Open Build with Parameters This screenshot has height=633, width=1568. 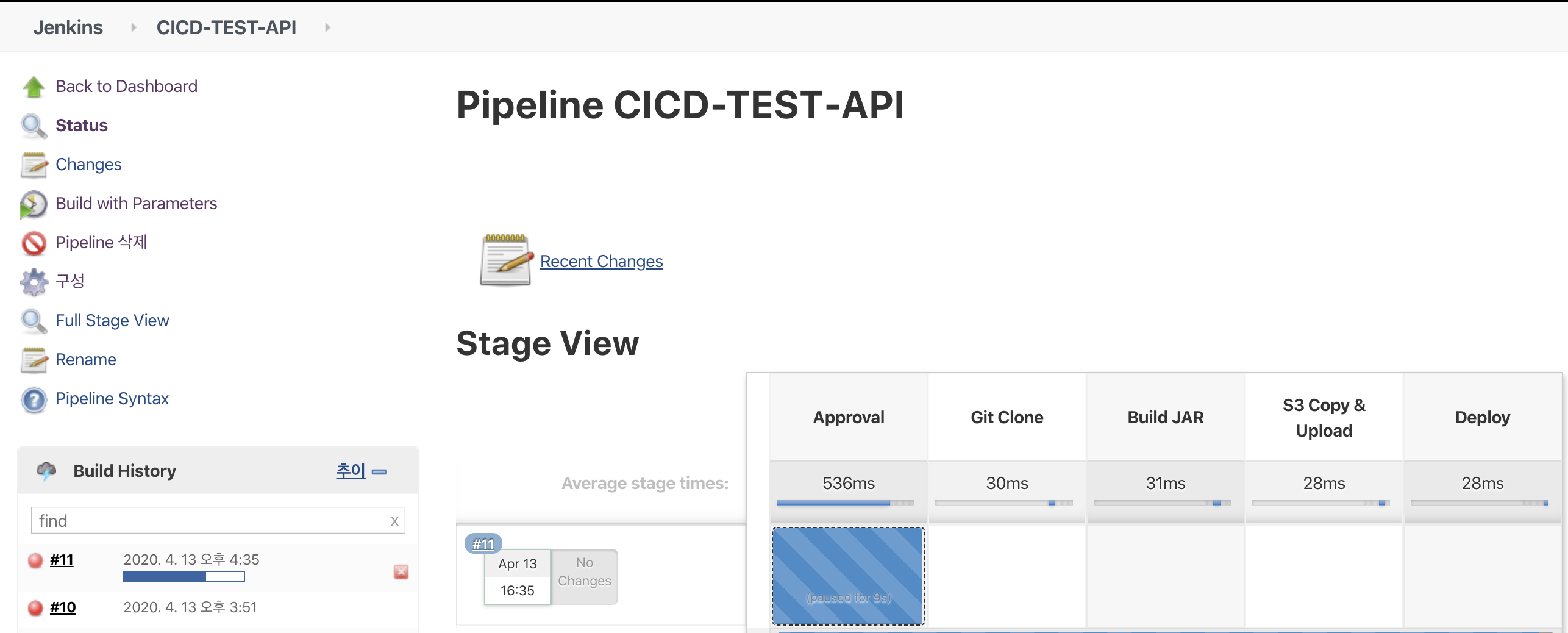pos(136,204)
